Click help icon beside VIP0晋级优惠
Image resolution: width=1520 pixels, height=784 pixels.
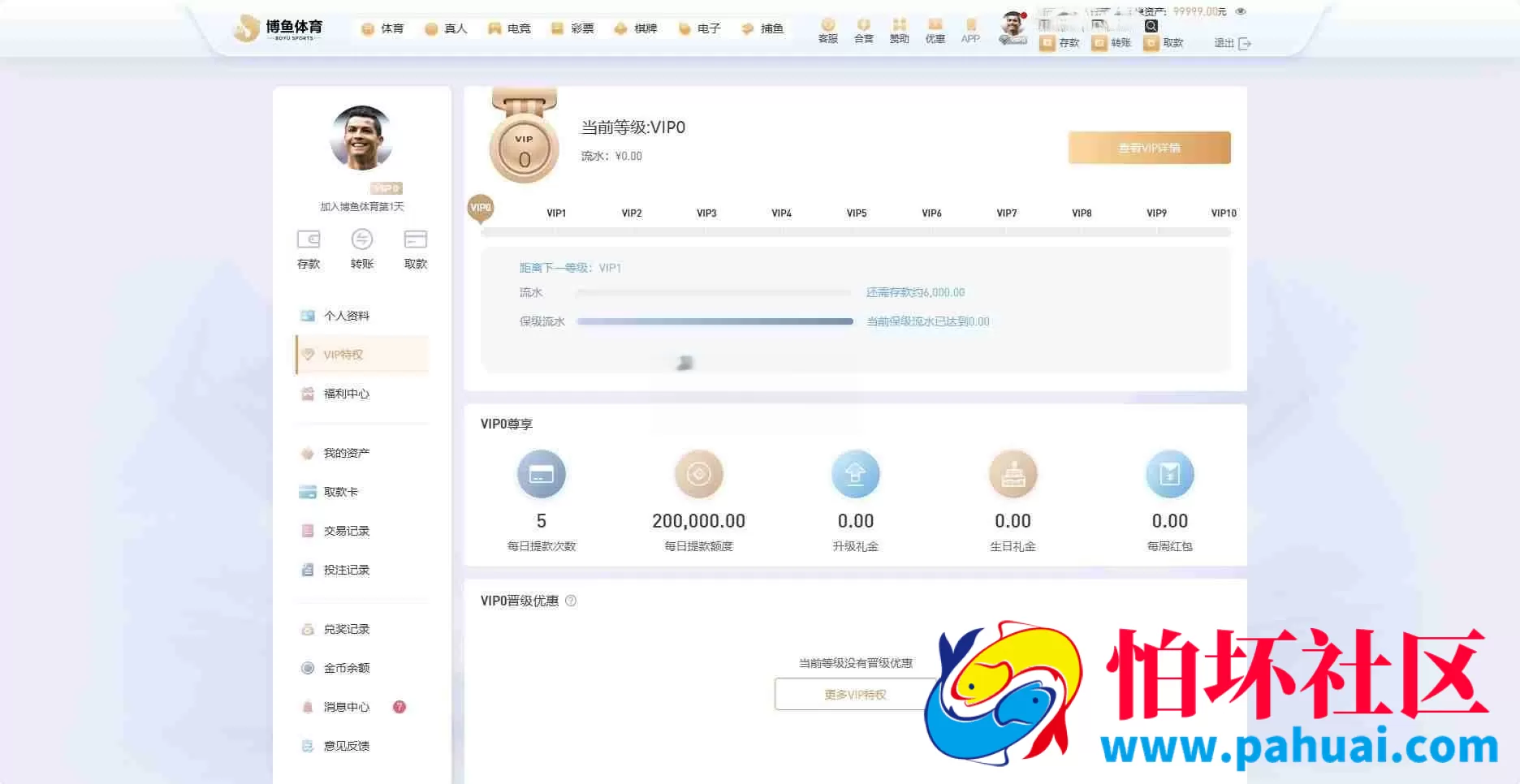click(571, 601)
